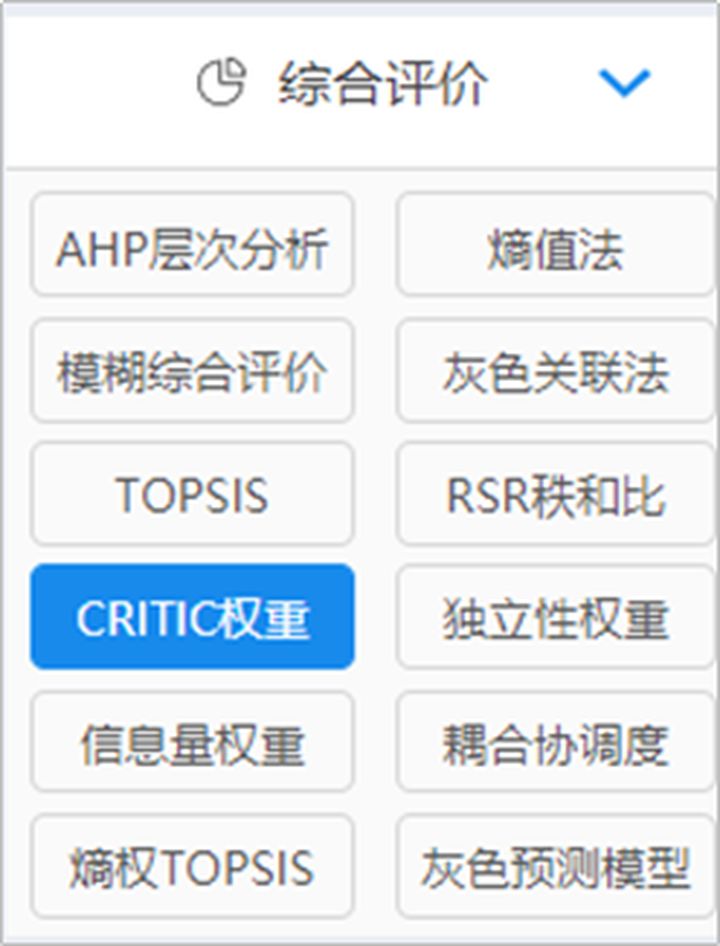Viewport: 720px width, 946px height.
Task: Open 模糊综合评价 analysis
Action: (x=192, y=370)
